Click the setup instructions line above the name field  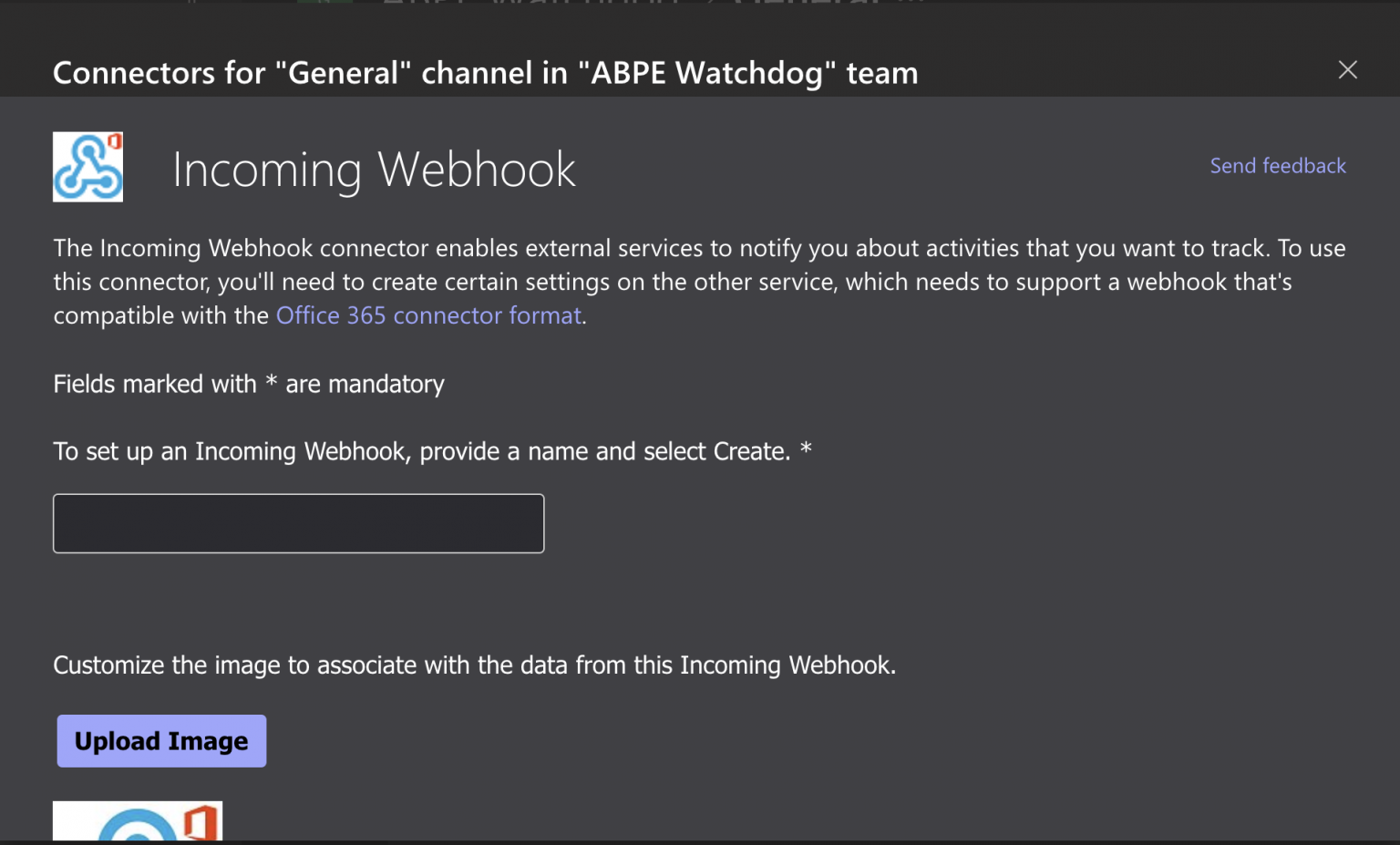tap(431, 450)
